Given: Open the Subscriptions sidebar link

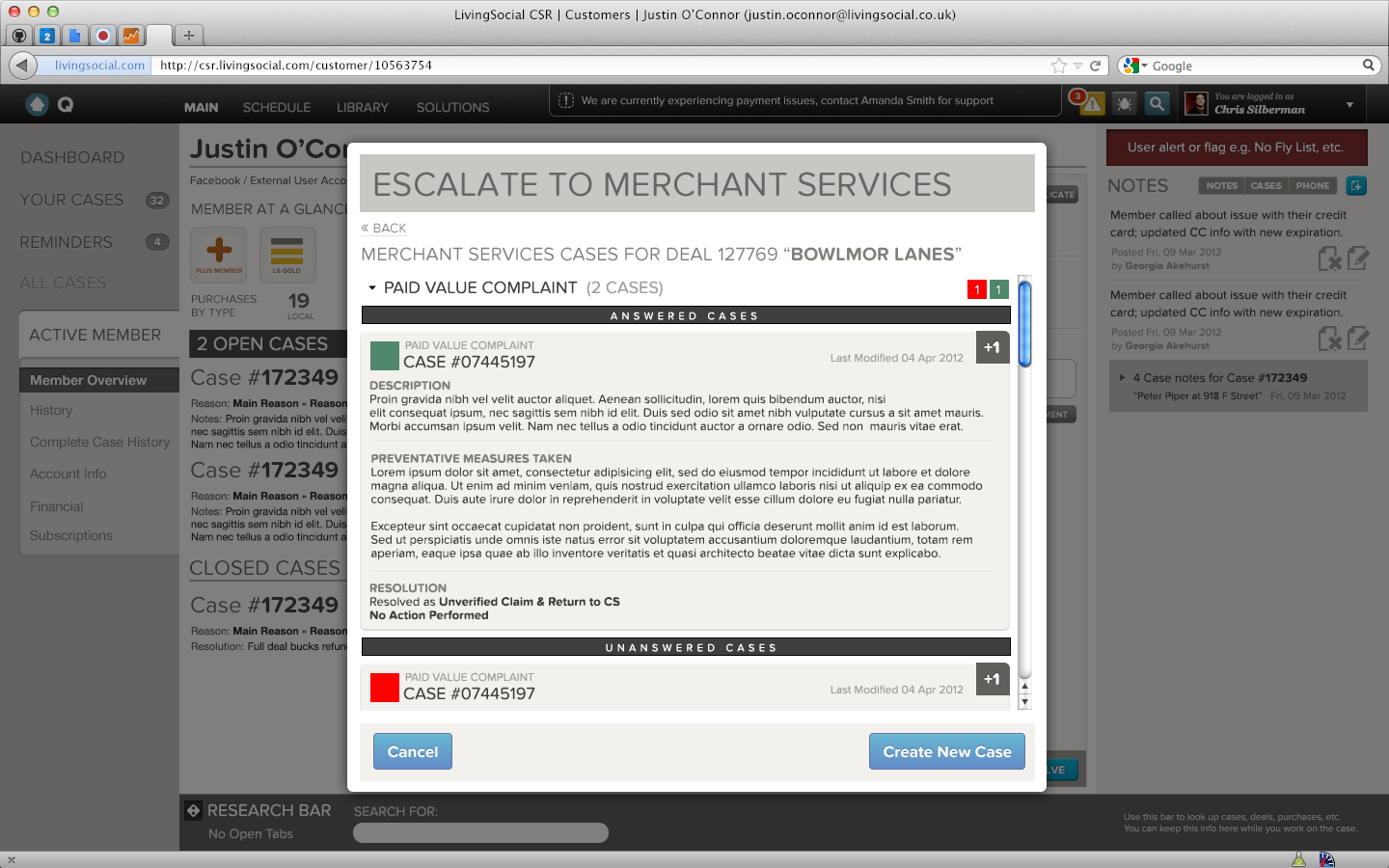Looking at the screenshot, I should click(71, 535).
